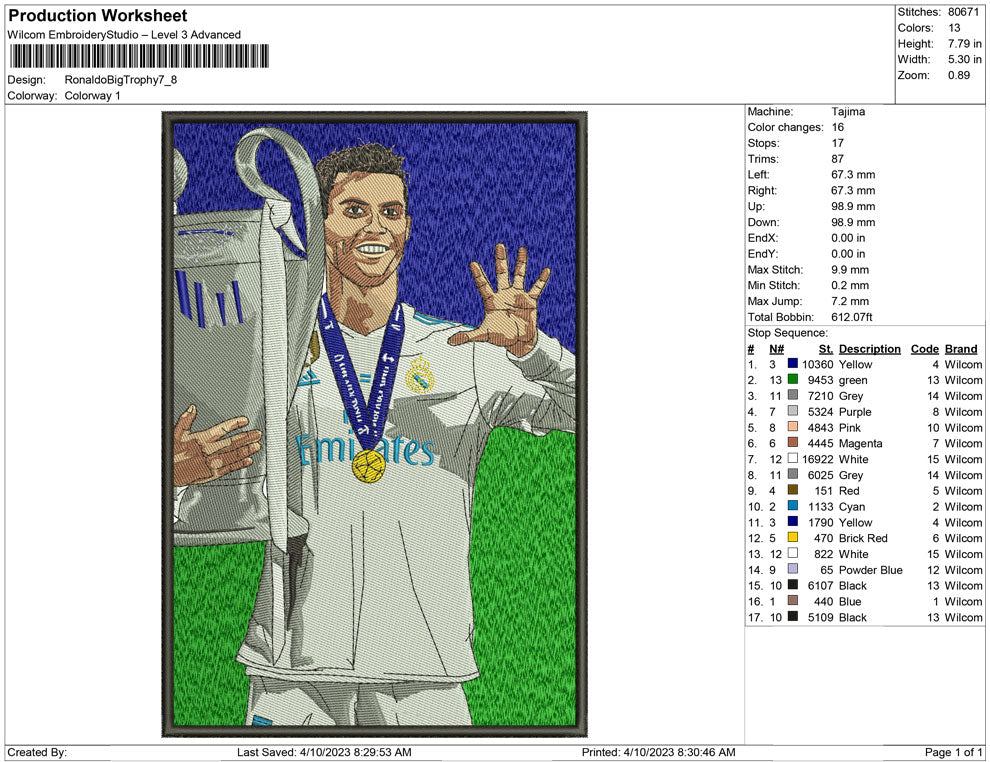Click the N# column header
This screenshot has width=990, height=762.
tap(777, 349)
